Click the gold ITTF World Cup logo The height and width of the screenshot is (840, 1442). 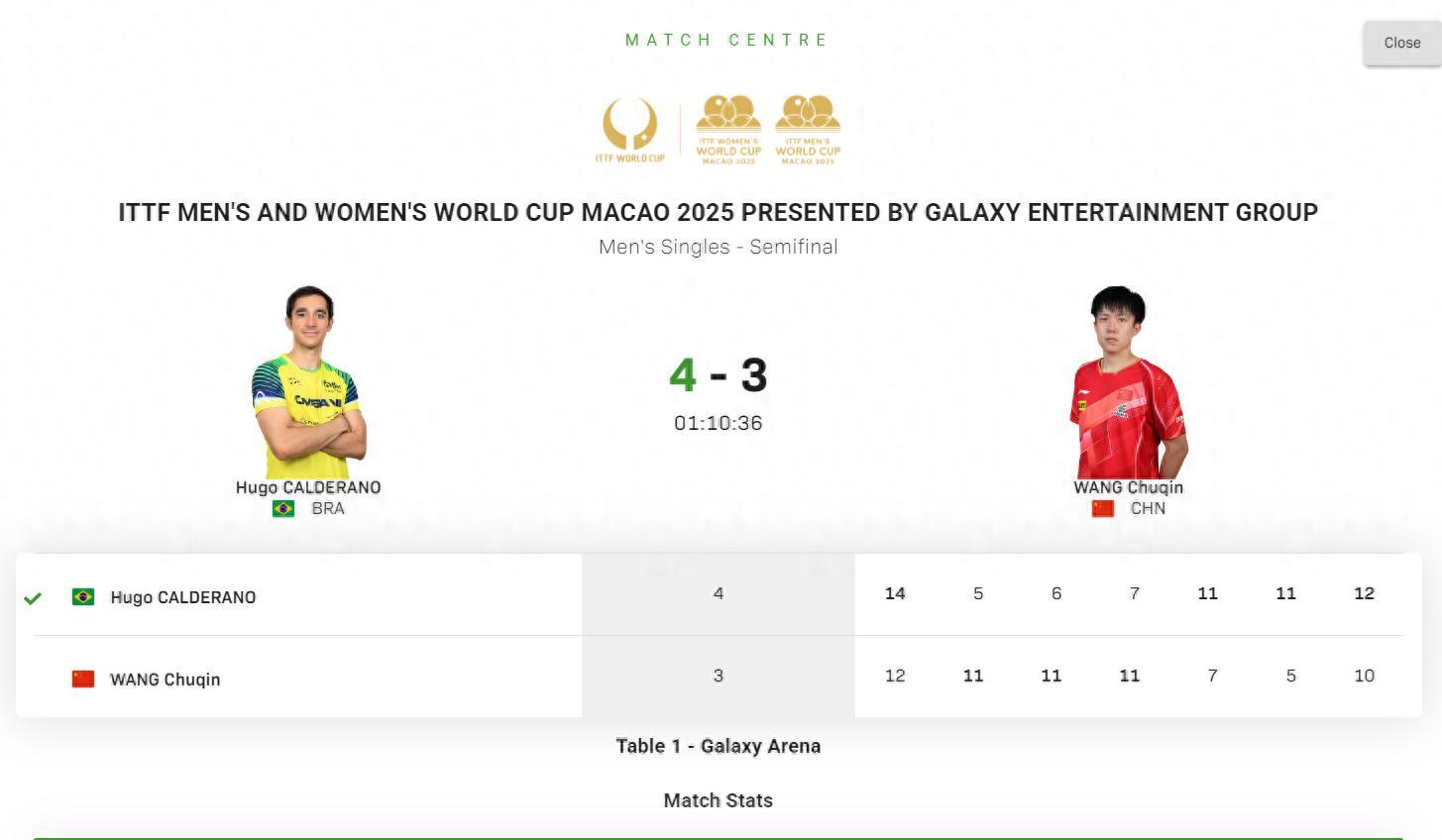(630, 130)
